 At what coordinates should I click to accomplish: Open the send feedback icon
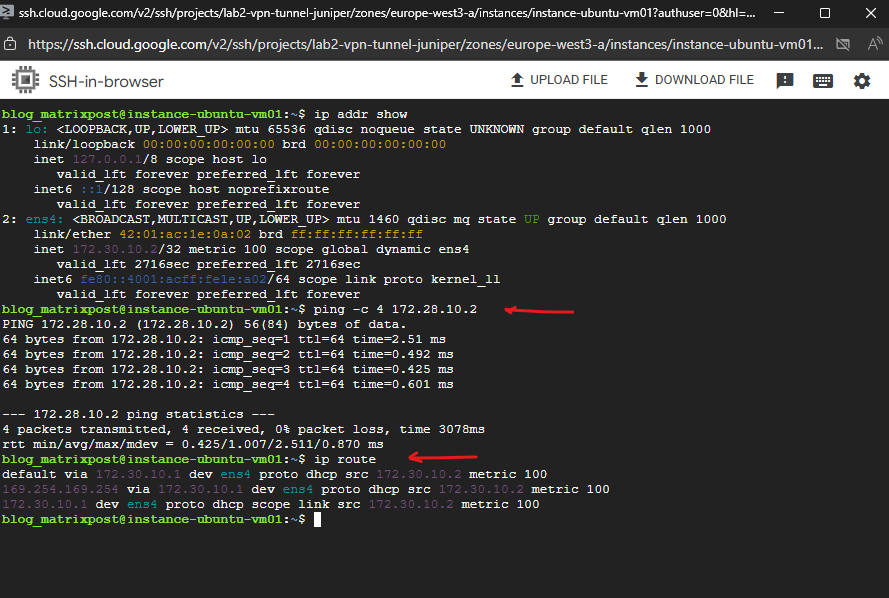(785, 81)
